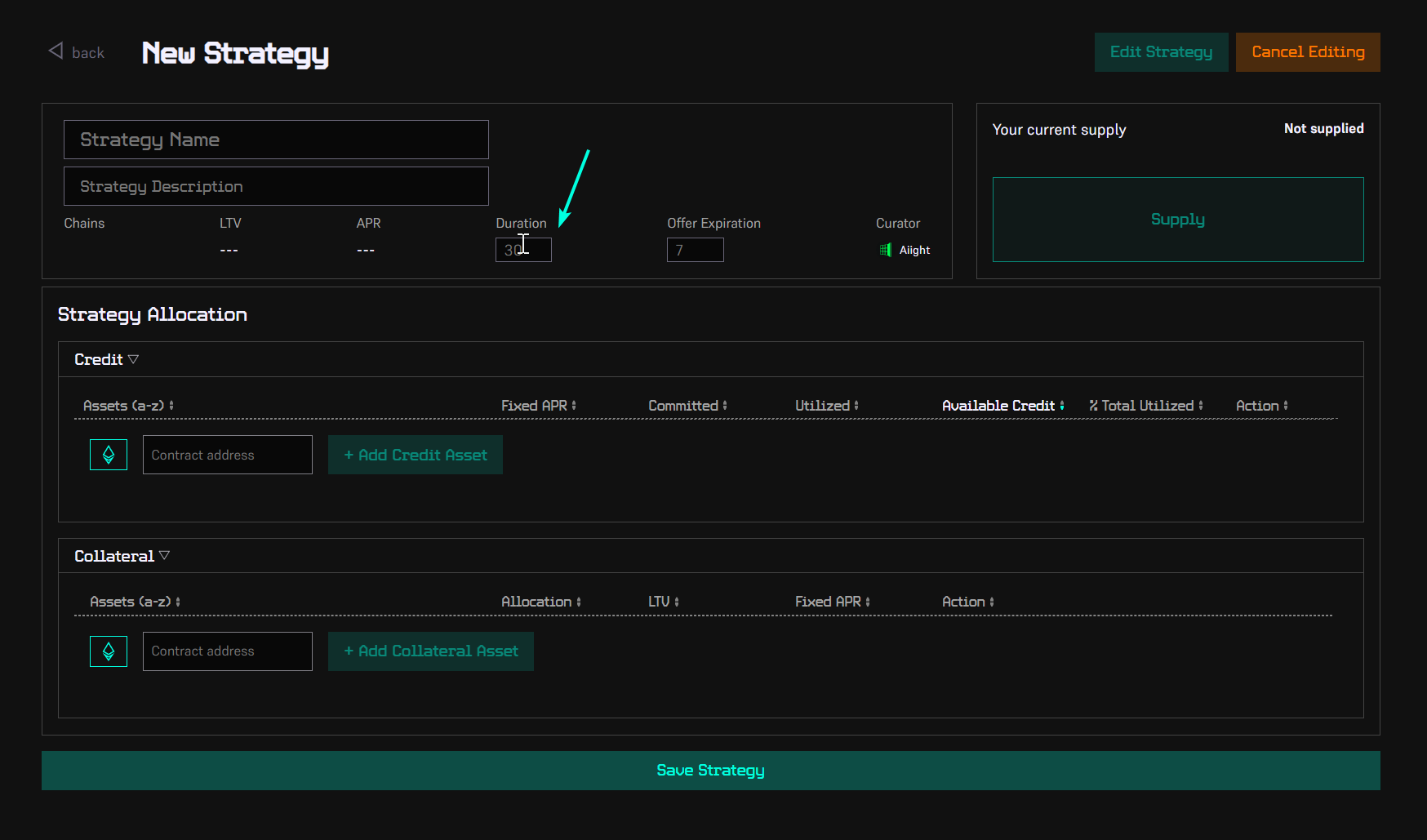Image resolution: width=1427 pixels, height=840 pixels.
Task: Toggle Fixed APR sort order
Action: (575, 405)
